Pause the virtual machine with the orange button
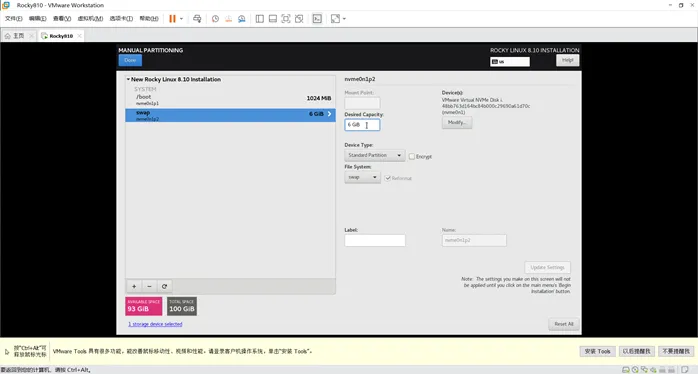The image size is (698, 374). point(172,19)
